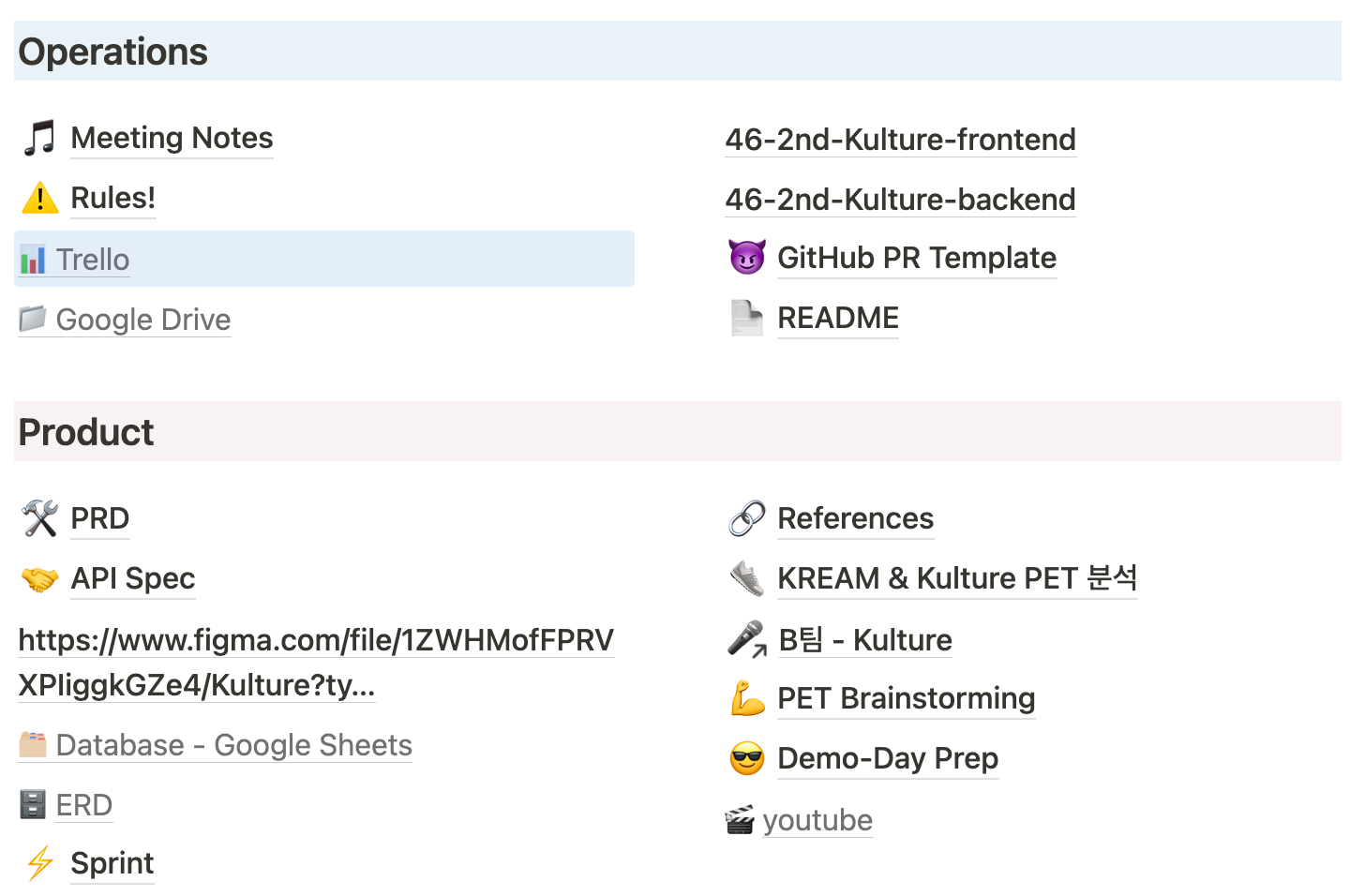Click the purple devil icon beside GitHub PR Template
Screen dimensions: 1350x896
(x=747, y=257)
